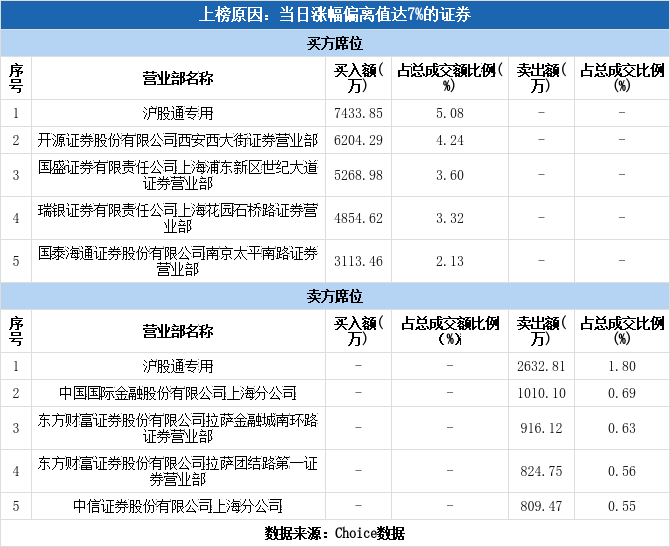
Task: Select 国盛证券有限责任公司上海浦东新区世纪大道 row name
Action: tap(178, 175)
